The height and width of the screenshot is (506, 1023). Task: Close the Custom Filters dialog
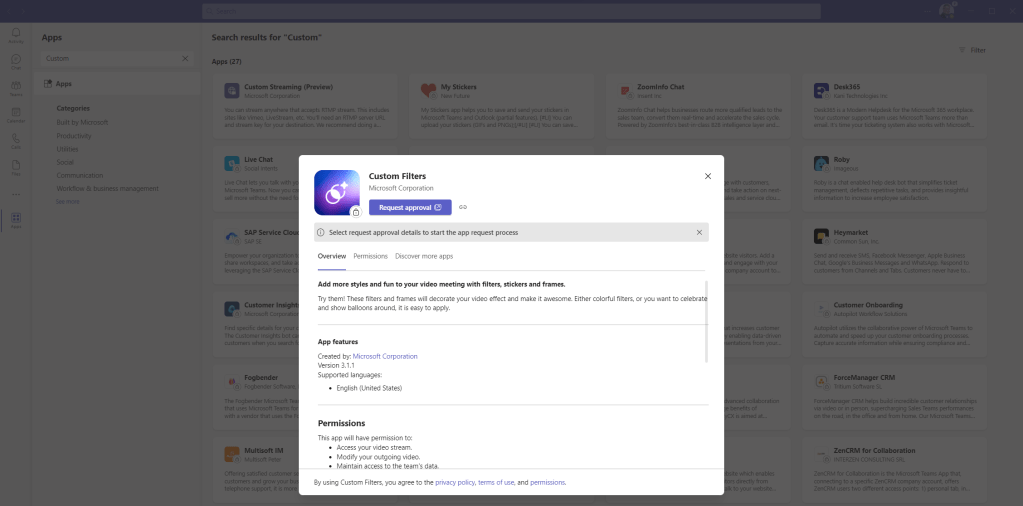707,176
